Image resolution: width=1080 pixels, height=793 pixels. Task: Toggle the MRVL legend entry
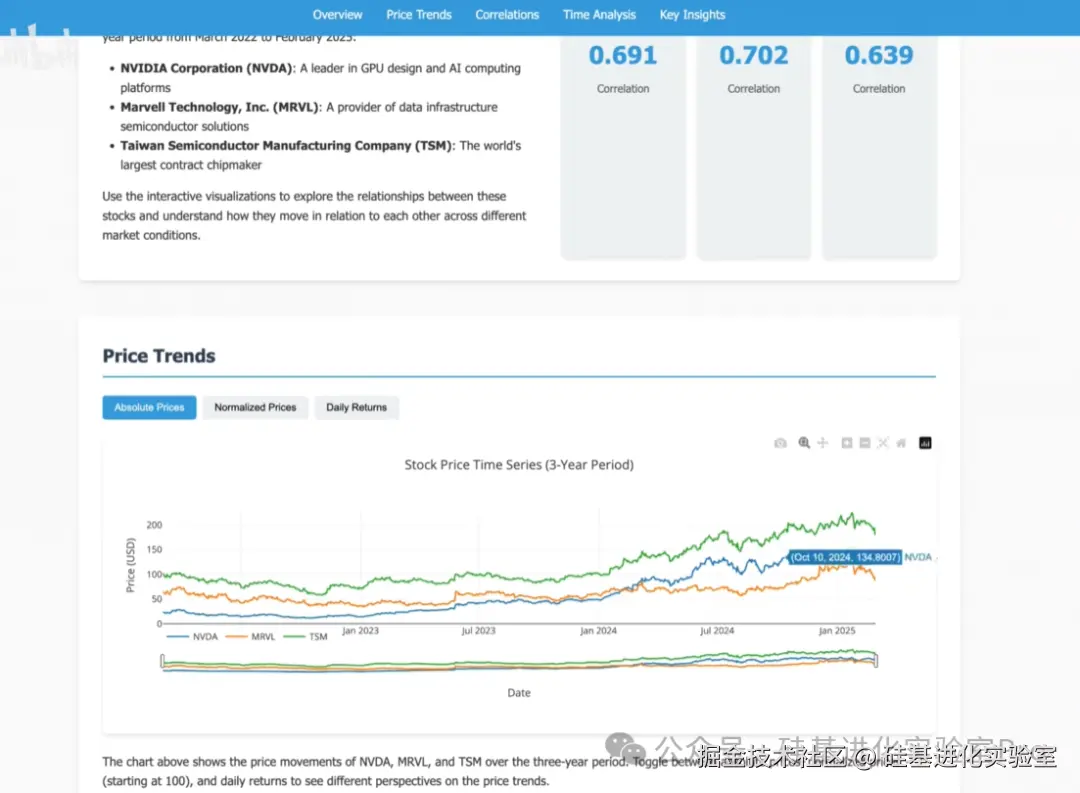click(x=250, y=637)
